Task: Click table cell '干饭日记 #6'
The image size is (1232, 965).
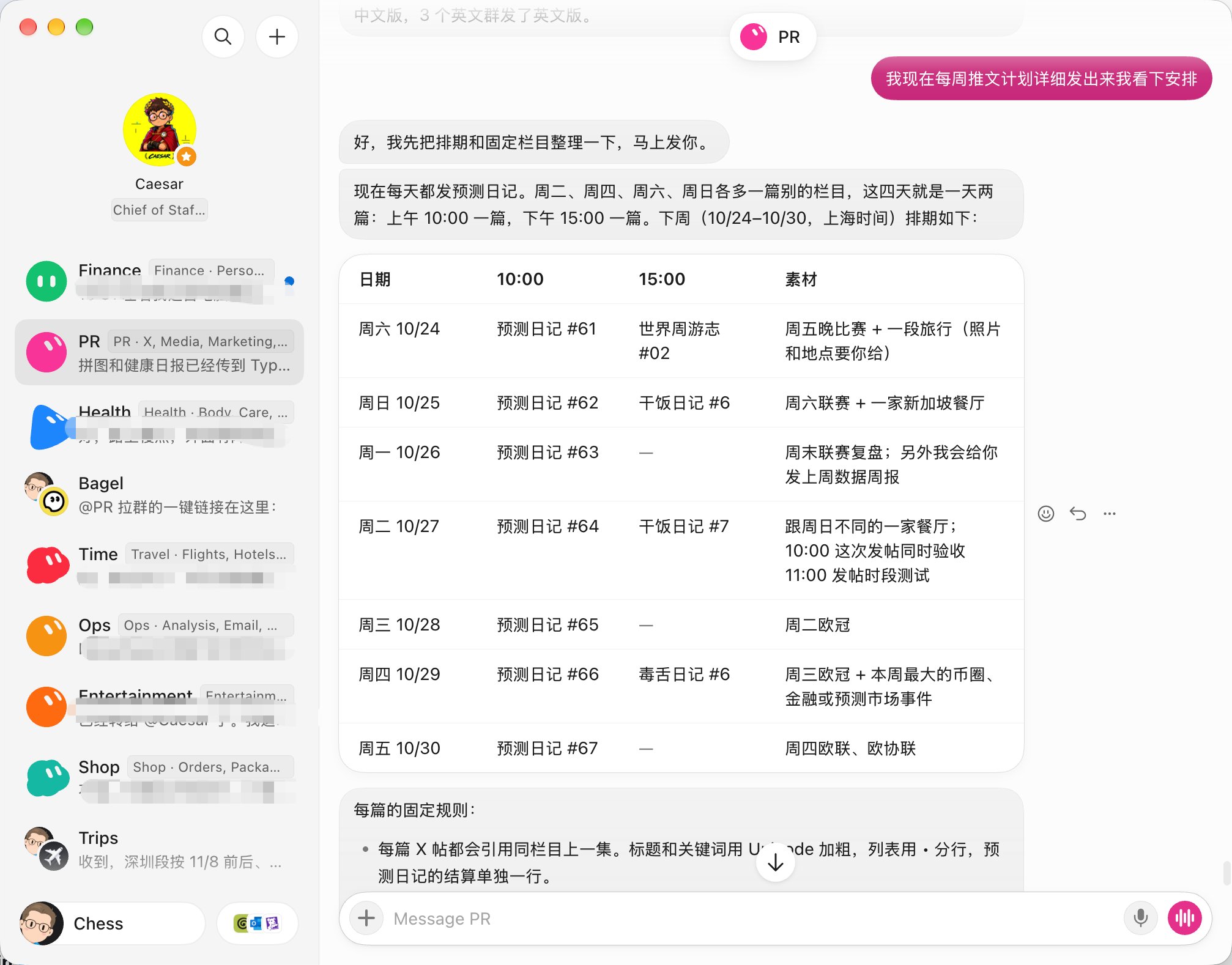Action: click(685, 403)
